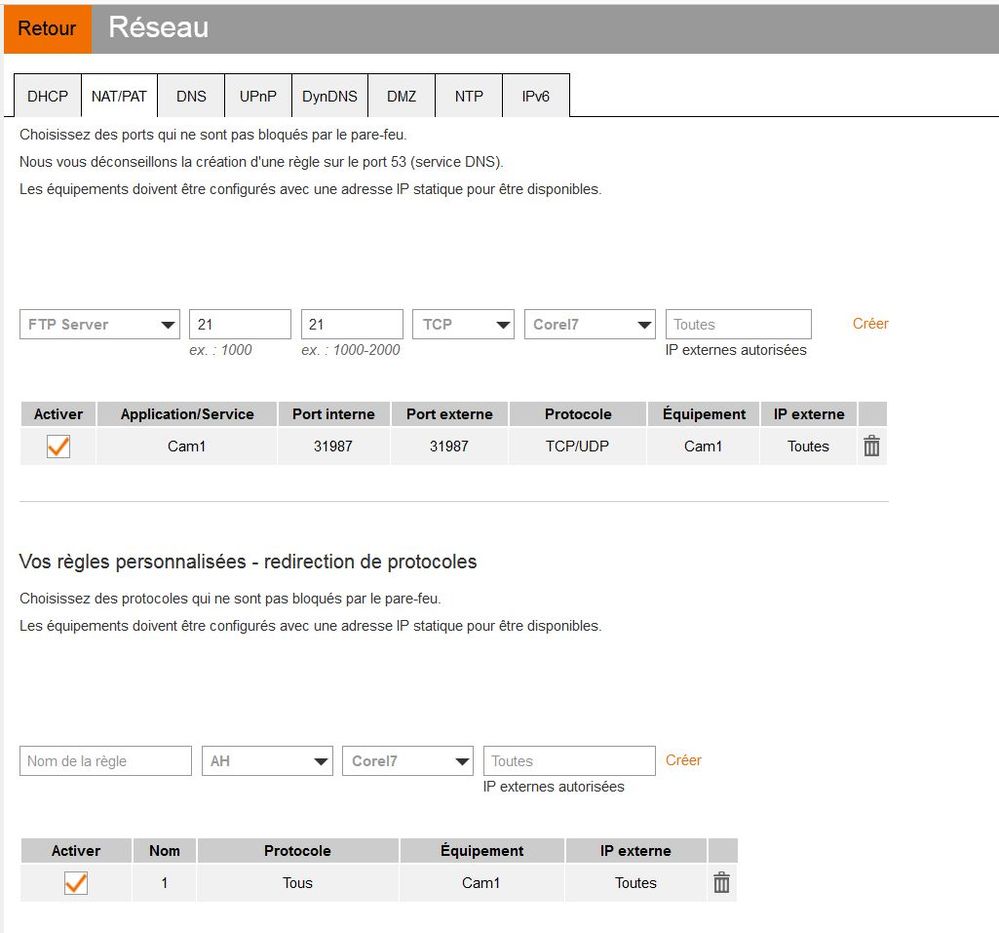The width and height of the screenshot is (999, 933).
Task: Uncheck Activer for Cam1 port rule
Action: [x=58, y=447]
